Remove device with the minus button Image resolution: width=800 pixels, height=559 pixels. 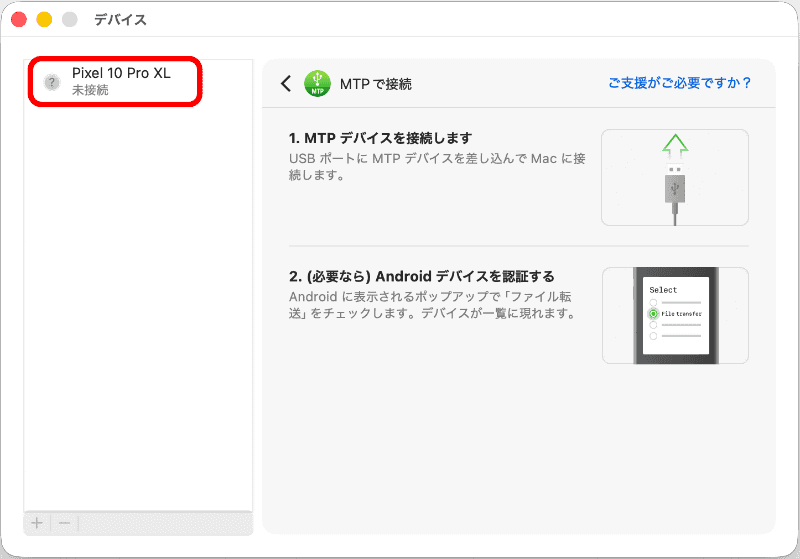pyautogui.click(x=64, y=523)
